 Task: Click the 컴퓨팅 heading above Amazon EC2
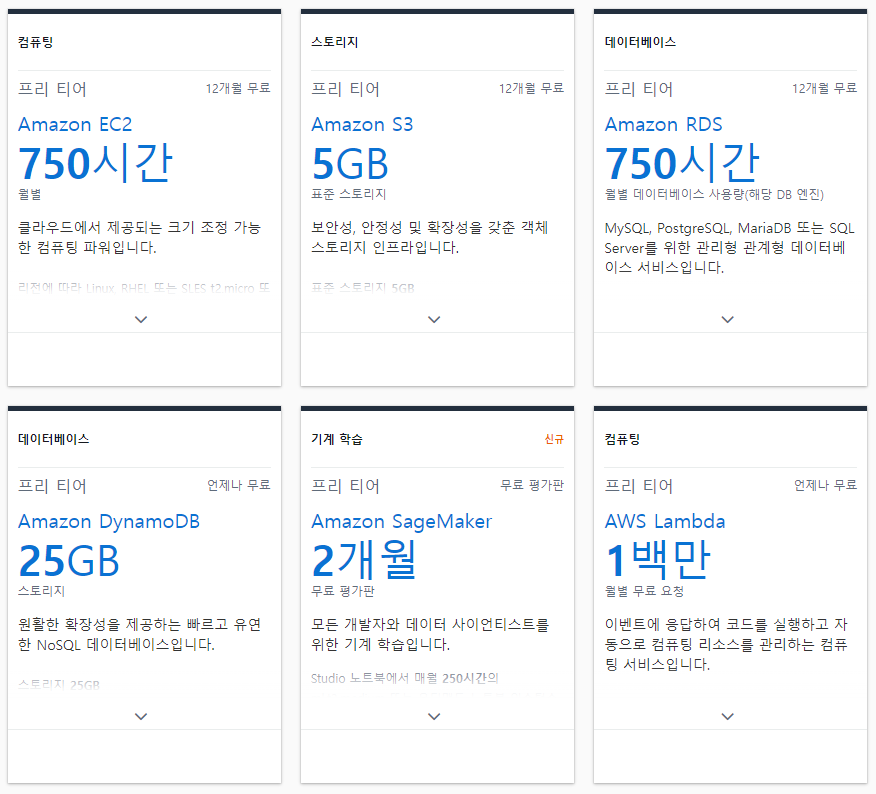(36, 42)
